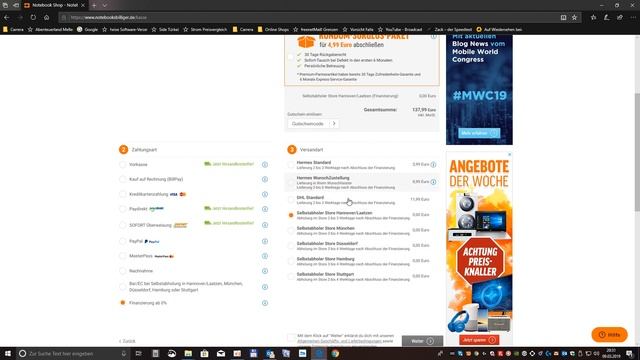Click the address bar URL
The image size is (640, 360).
click(x=109, y=18)
